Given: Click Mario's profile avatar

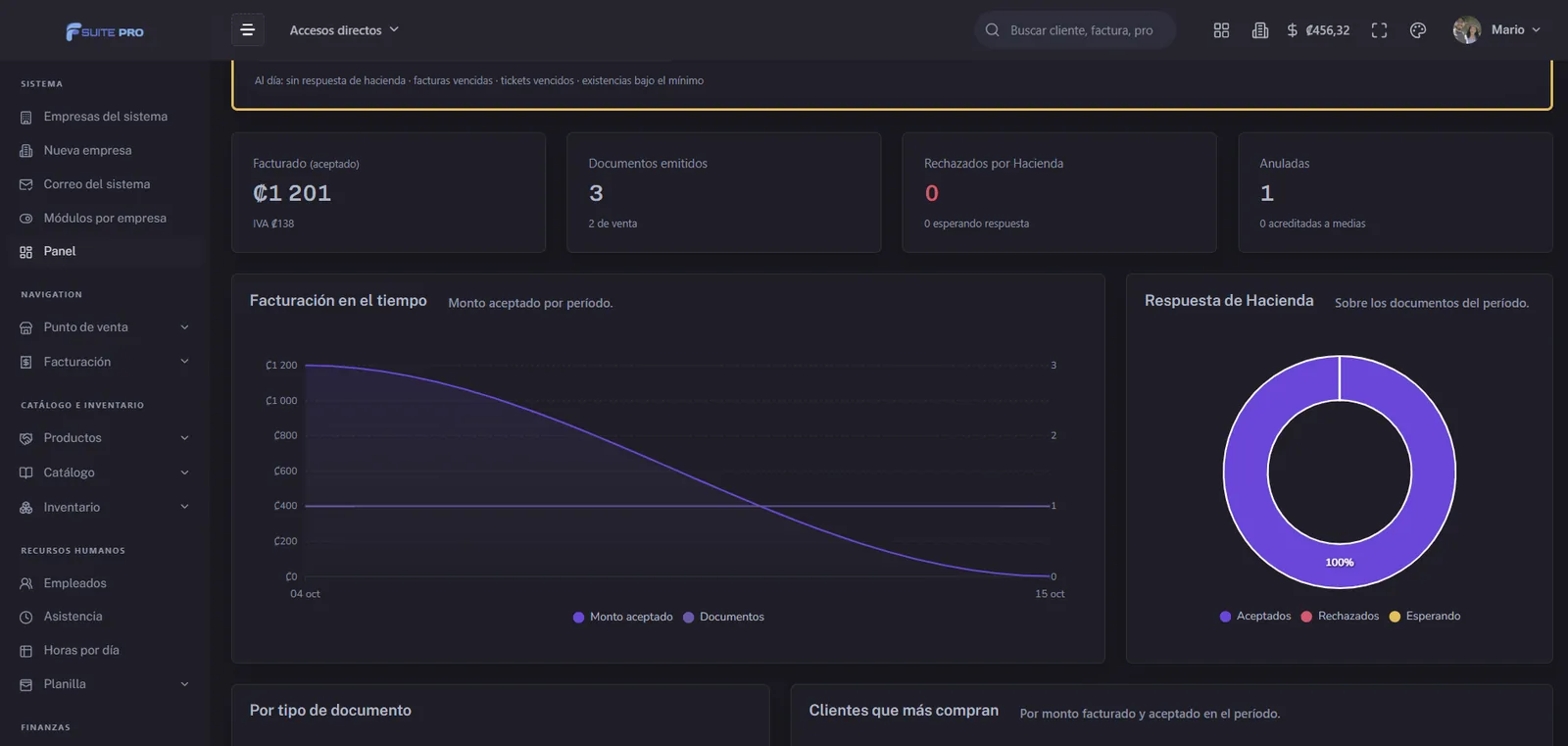Looking at the screenshot, I should click(x=1467, y=30).
